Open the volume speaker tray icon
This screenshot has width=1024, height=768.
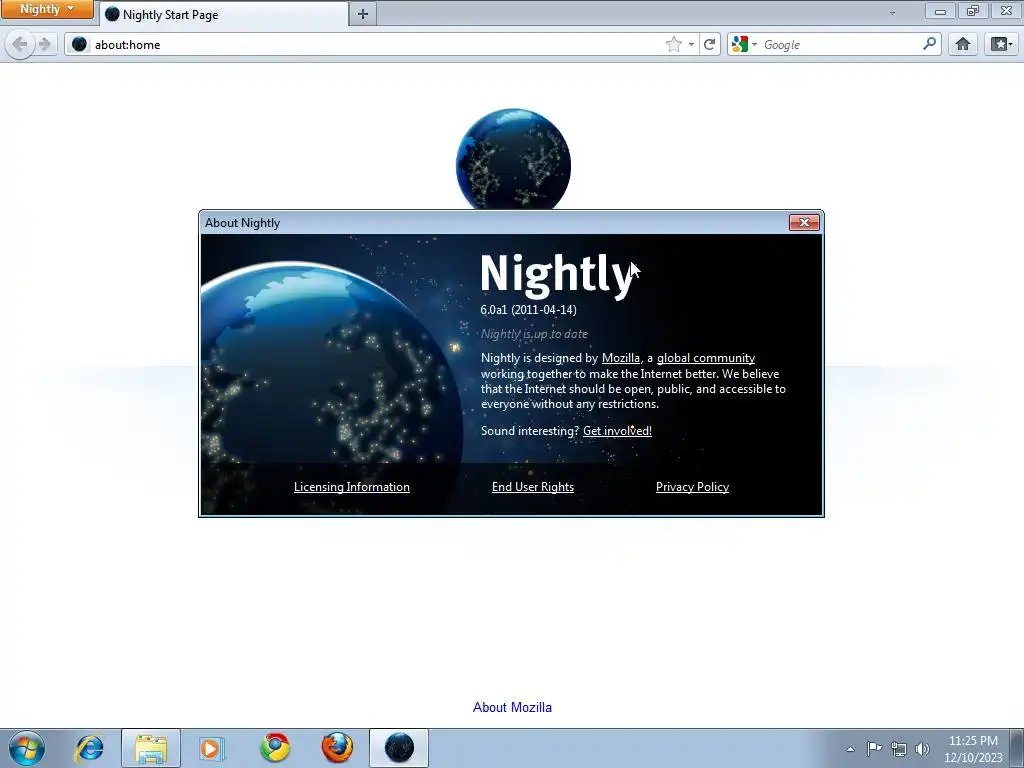pyautogui.click(x=922, y=749)
